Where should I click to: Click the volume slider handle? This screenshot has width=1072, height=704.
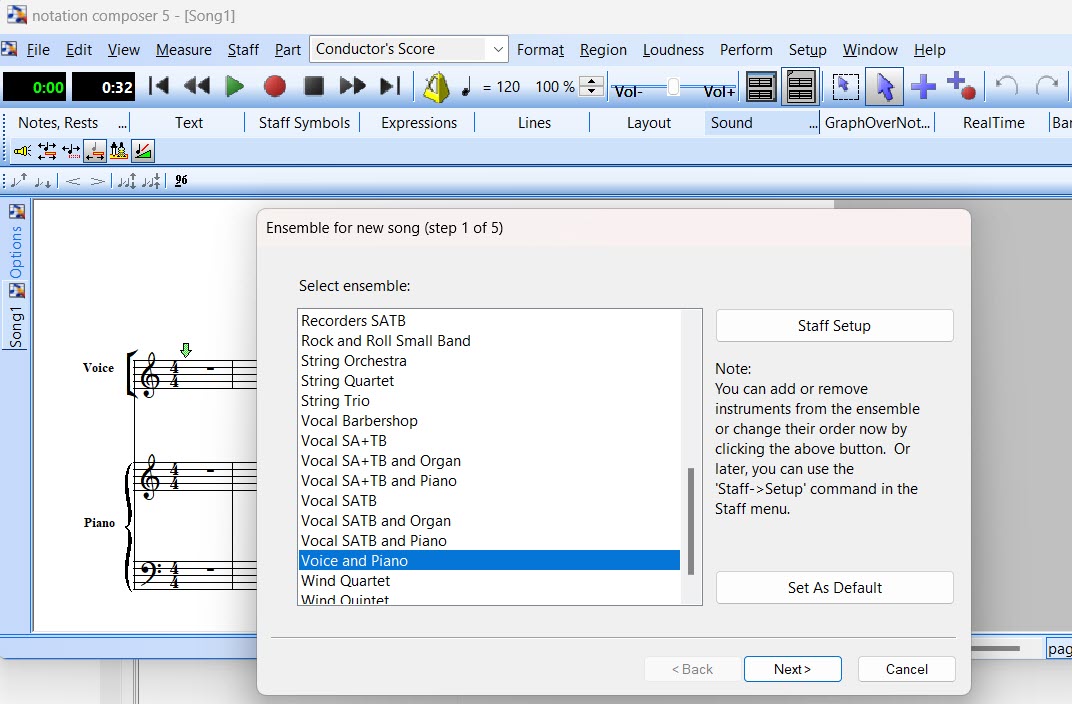(673, 88)
